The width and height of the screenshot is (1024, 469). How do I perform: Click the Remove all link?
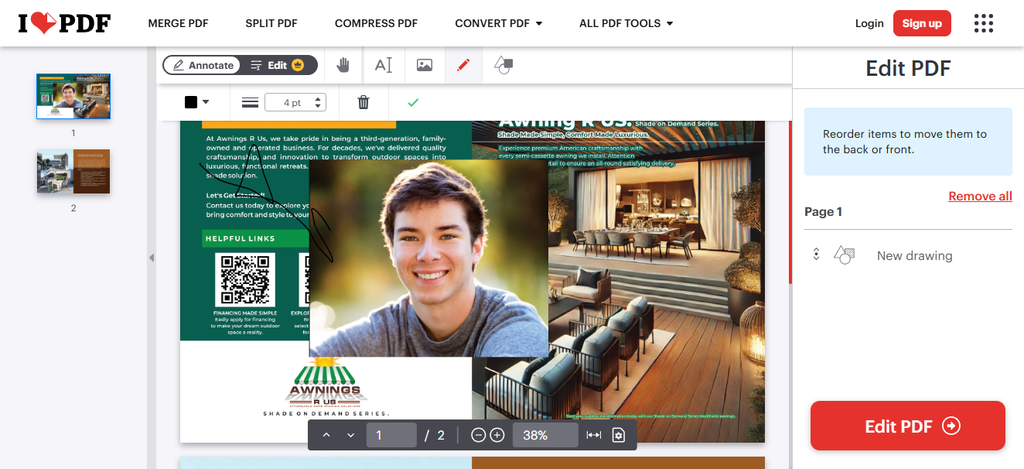979,196
